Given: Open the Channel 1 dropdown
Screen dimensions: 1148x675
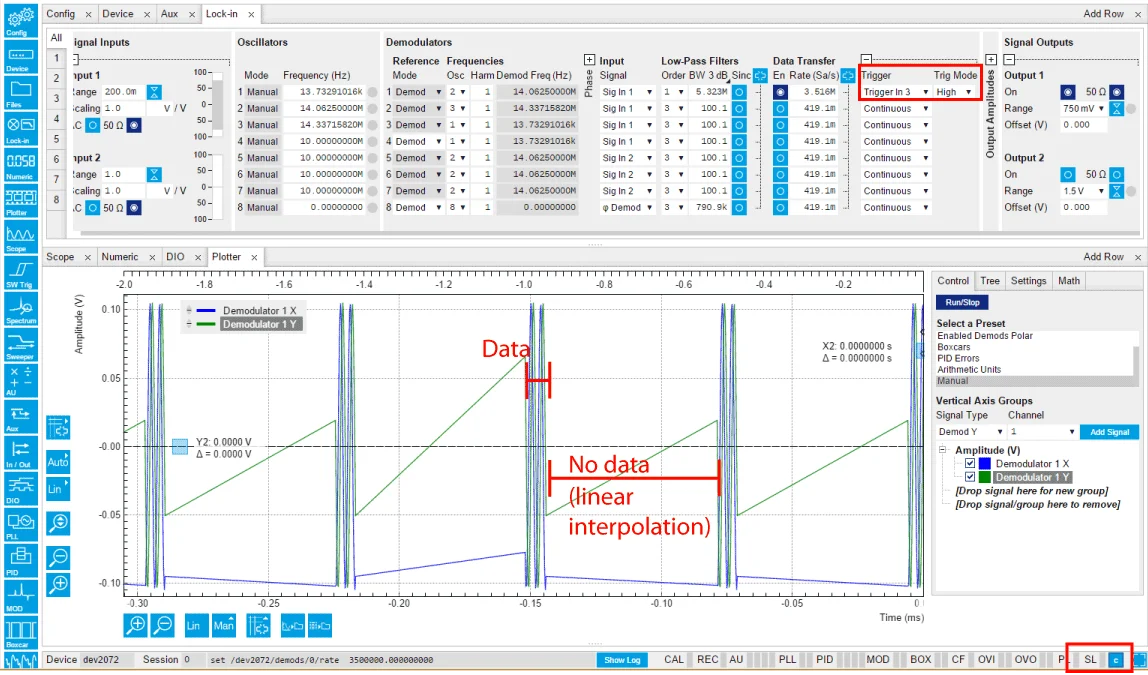Looking at the screenshot, I should [1043, 432].
